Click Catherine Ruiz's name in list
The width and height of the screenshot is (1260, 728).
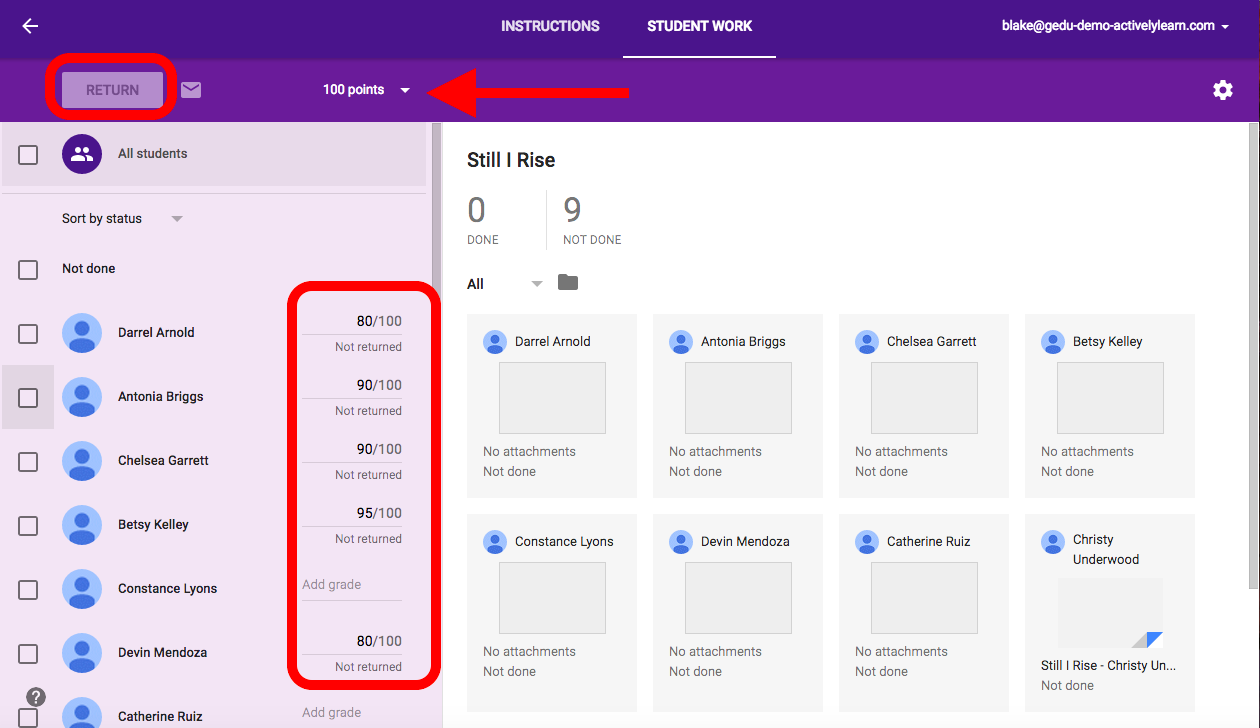(x=160, y=716)
